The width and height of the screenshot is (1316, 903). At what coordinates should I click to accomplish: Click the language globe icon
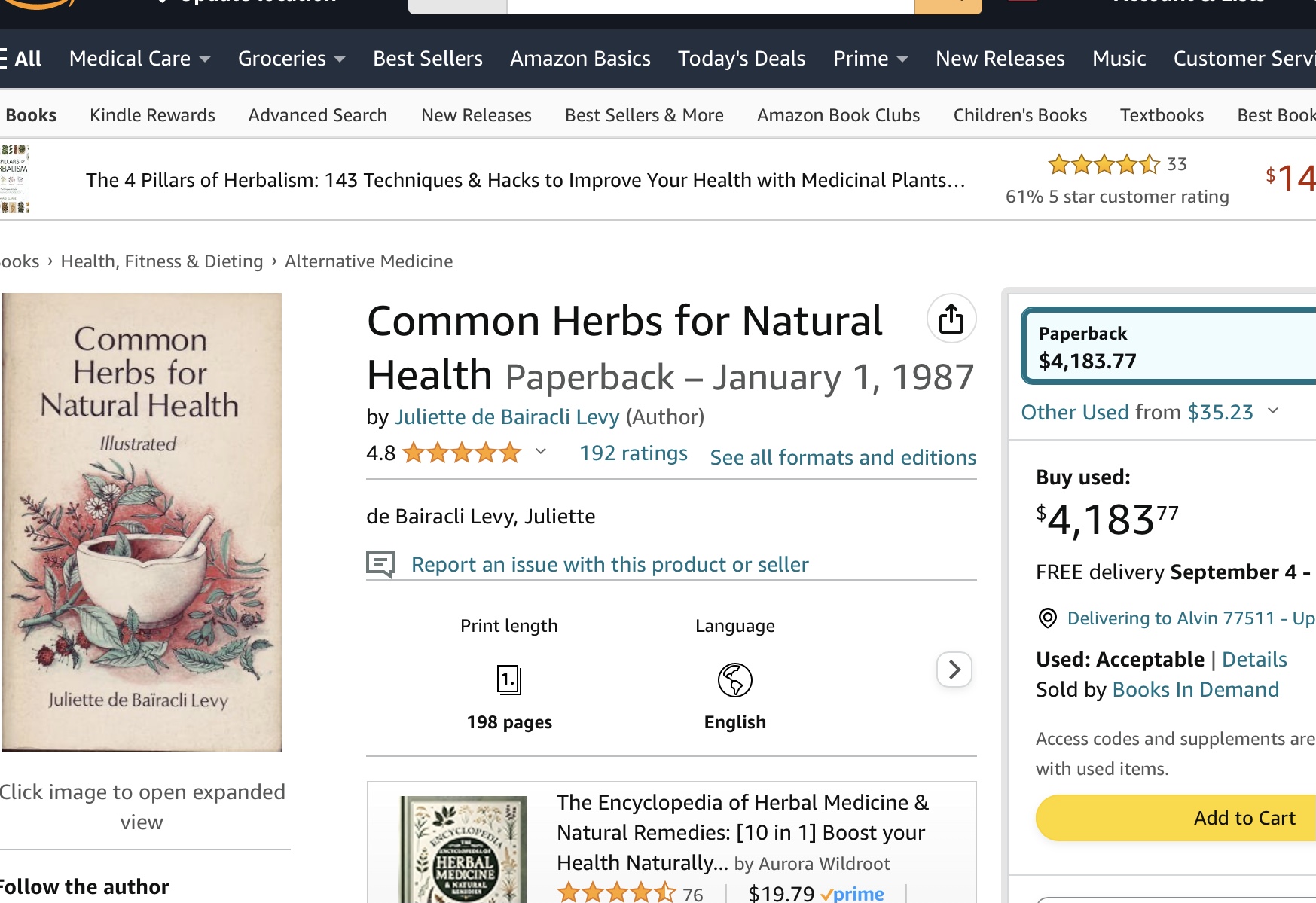point(734,680)
